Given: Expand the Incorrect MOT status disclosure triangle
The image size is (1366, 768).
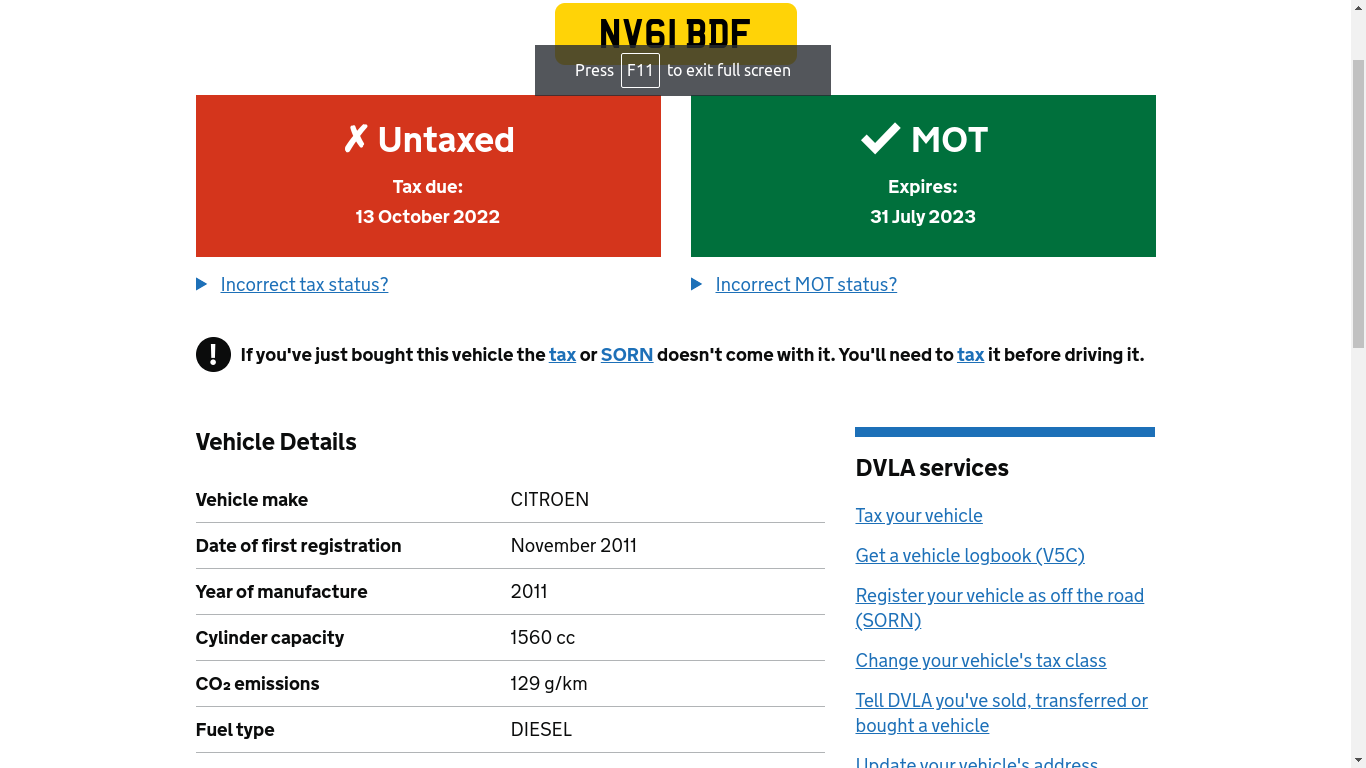Looking at the screenshot, I should click(x=697, y=284).
